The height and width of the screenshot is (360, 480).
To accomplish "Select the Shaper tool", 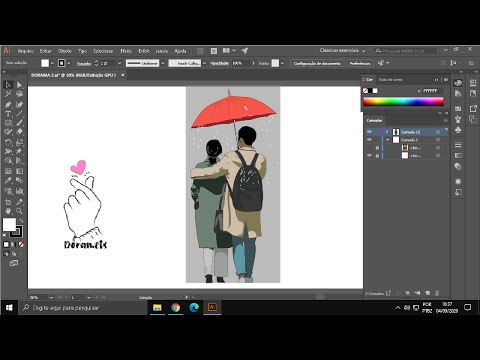I will click(x=8, y=132).
